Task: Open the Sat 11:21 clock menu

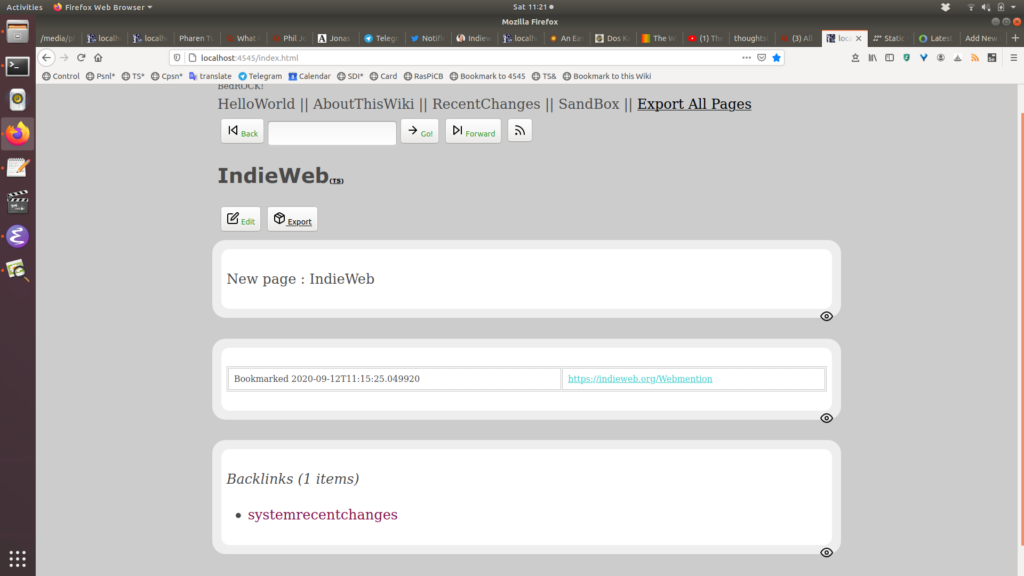Action: [x=533, y=7]
